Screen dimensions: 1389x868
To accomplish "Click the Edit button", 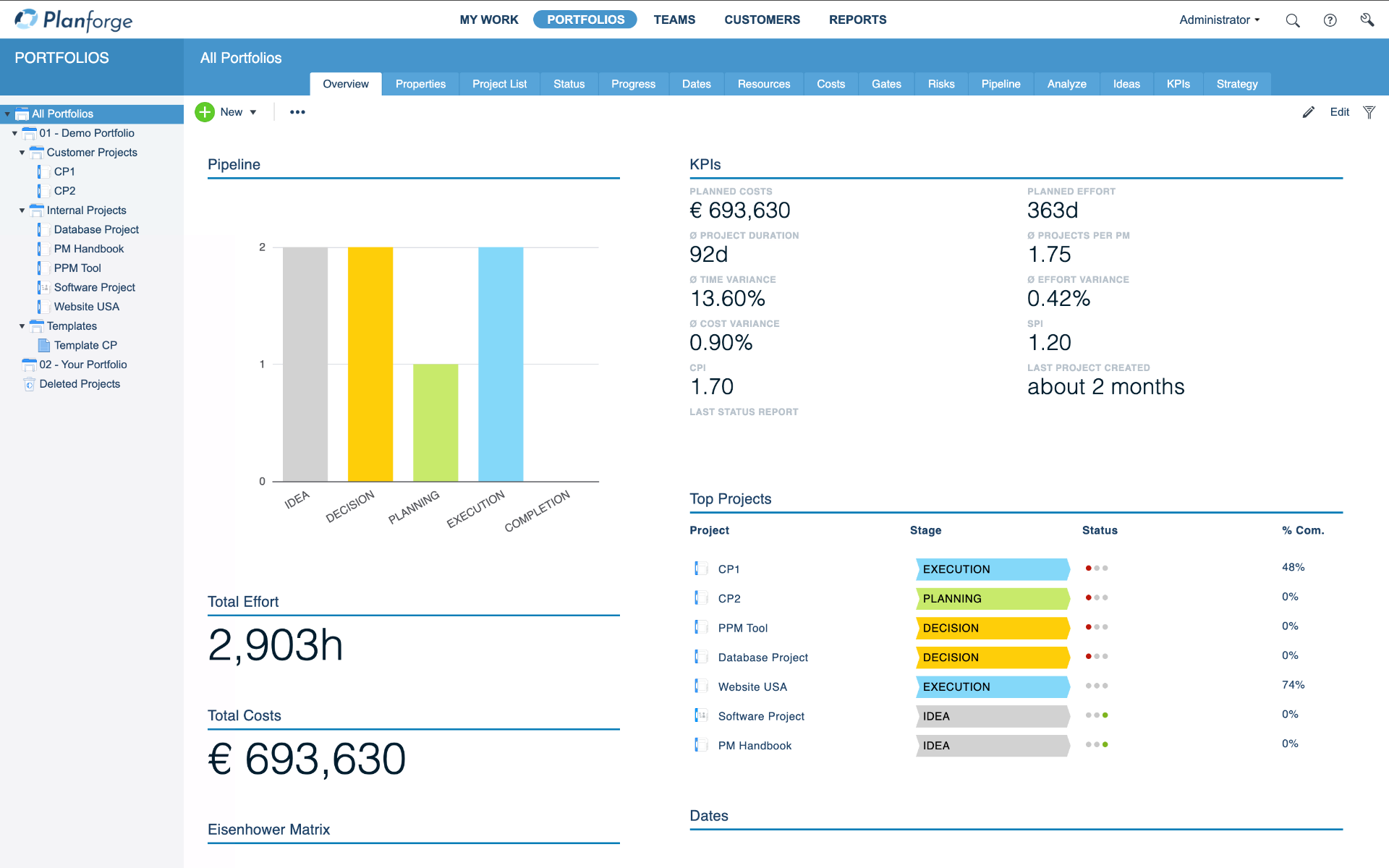I will click(1339, 112).
